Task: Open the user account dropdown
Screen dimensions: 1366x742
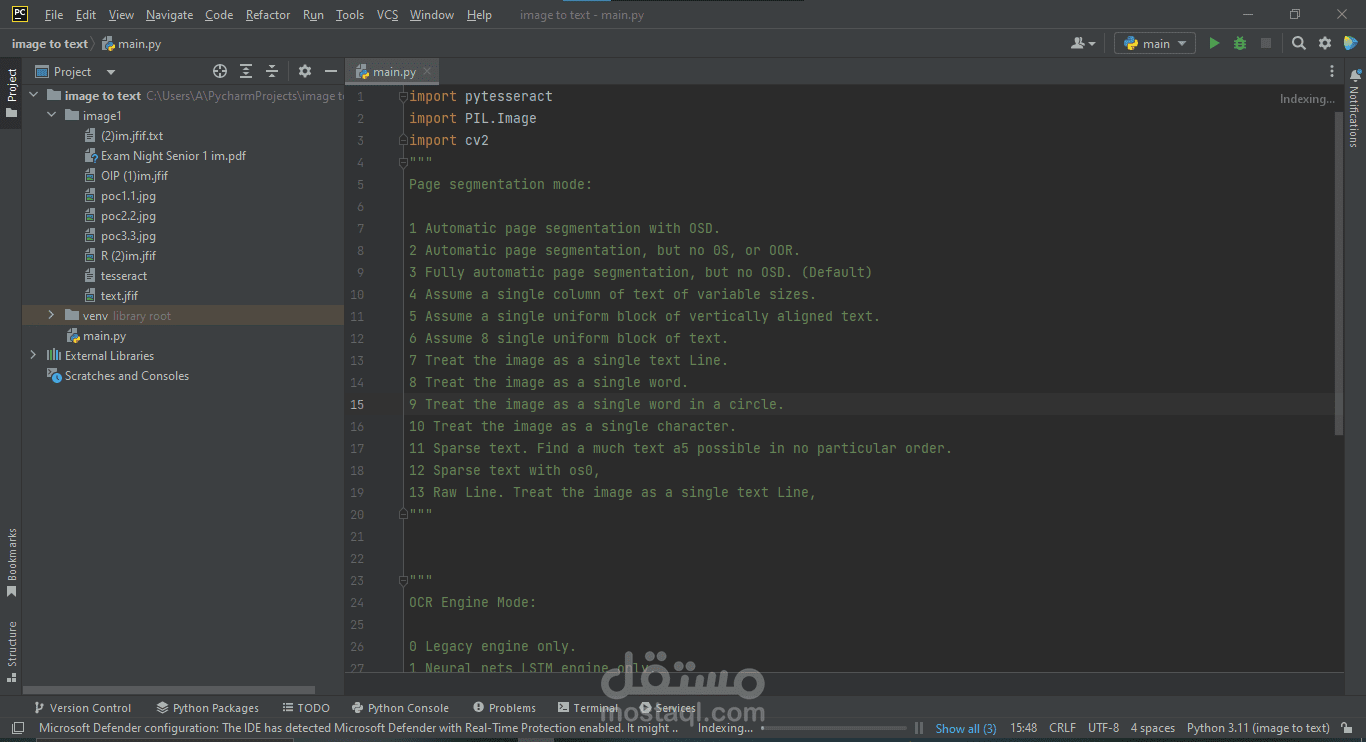Action: (1083, 43)
